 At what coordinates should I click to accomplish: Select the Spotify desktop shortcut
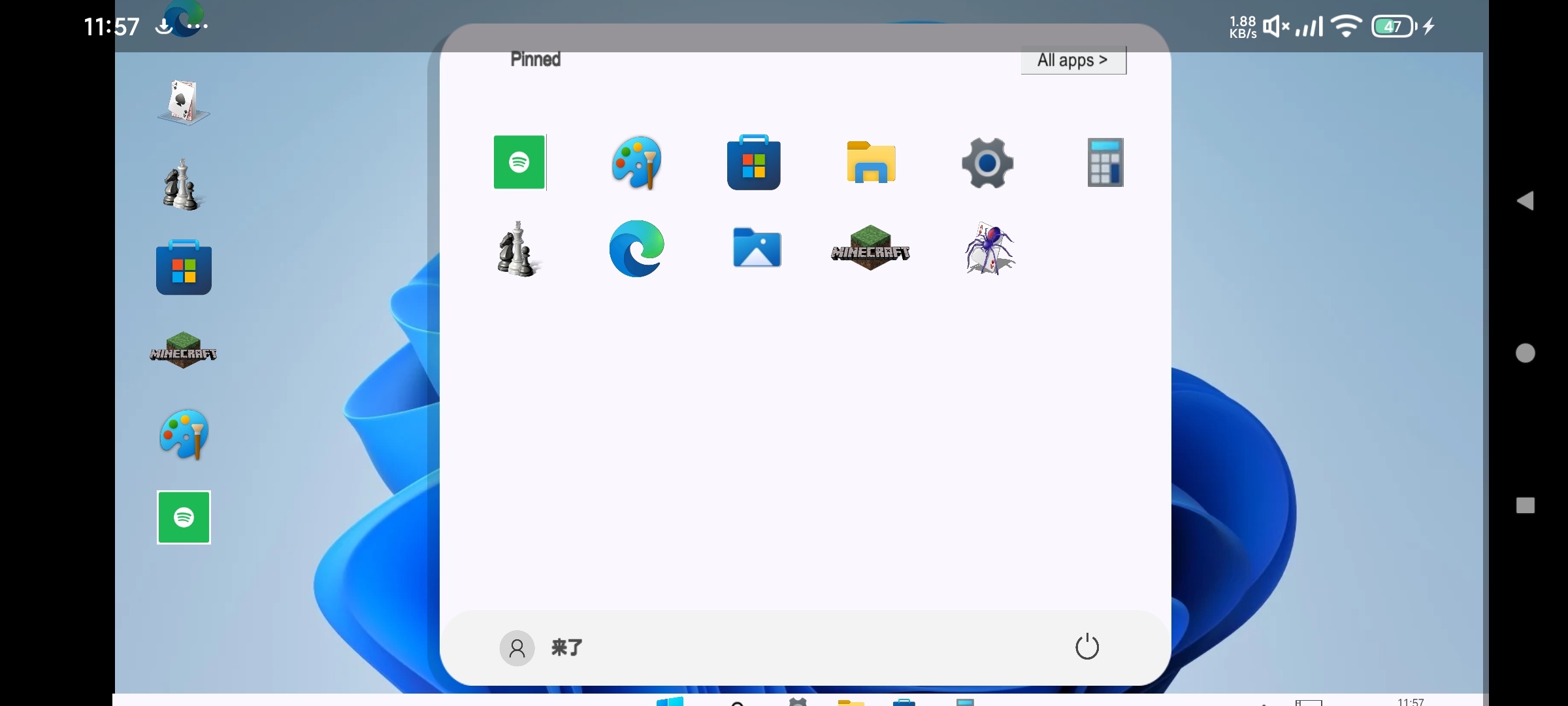click(x=184, y=517)
